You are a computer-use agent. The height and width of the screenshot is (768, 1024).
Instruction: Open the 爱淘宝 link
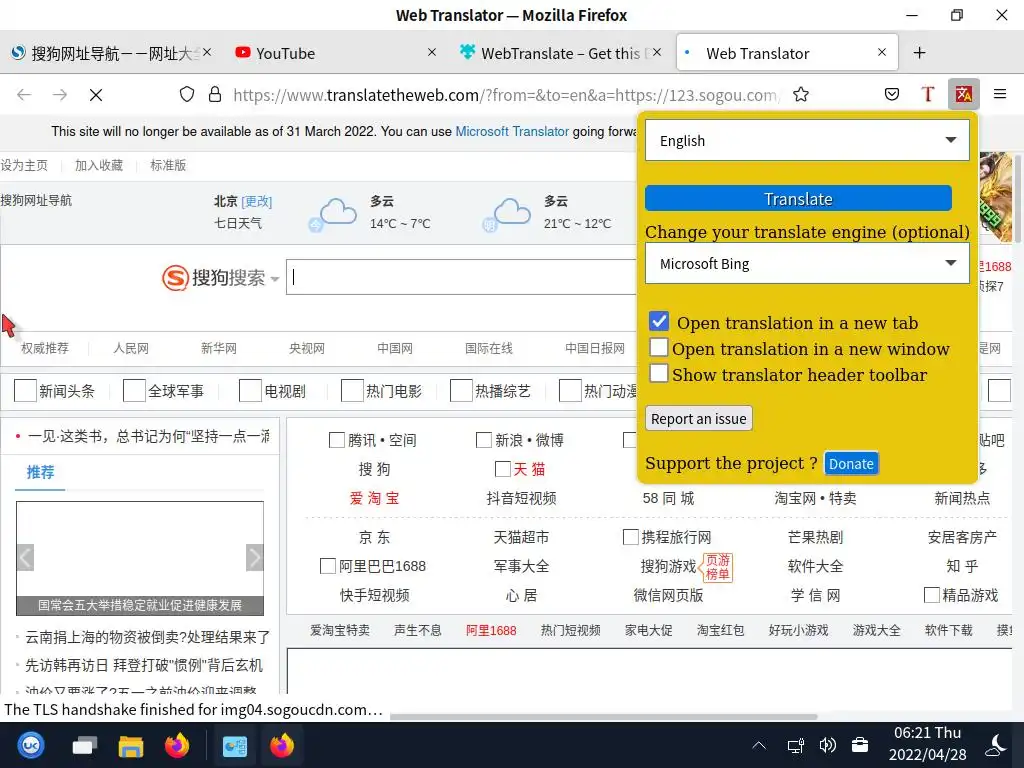[x=374, y=498]
